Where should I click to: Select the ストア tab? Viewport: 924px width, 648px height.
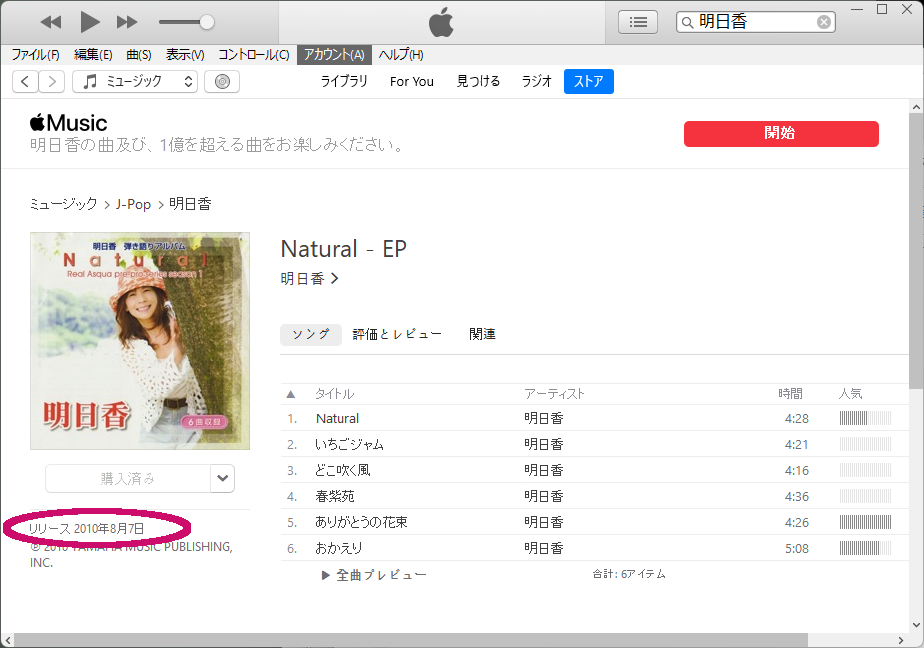tap(589, 81)
